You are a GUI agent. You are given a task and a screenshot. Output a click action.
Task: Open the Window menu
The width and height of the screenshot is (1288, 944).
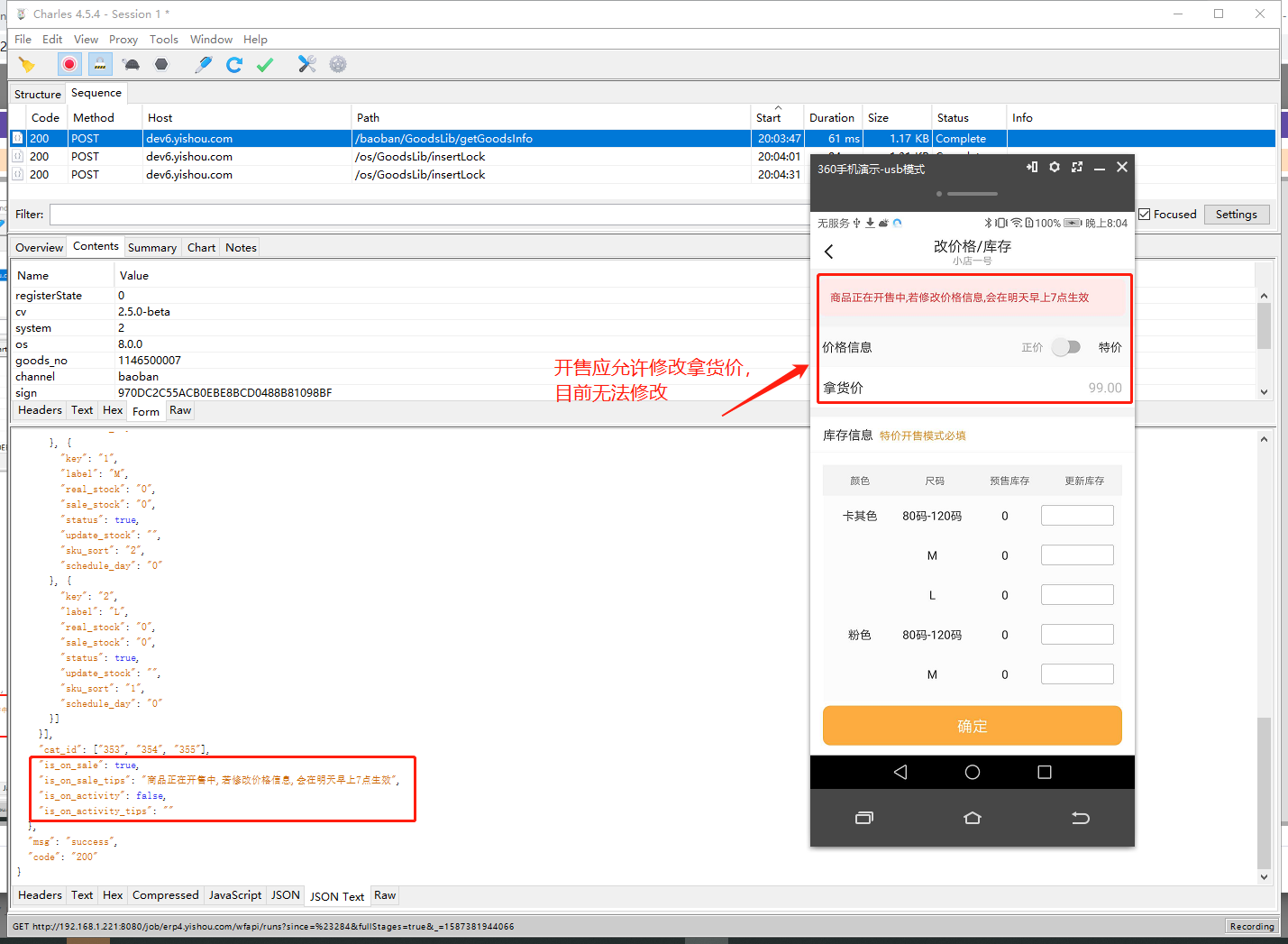point(211,40)
